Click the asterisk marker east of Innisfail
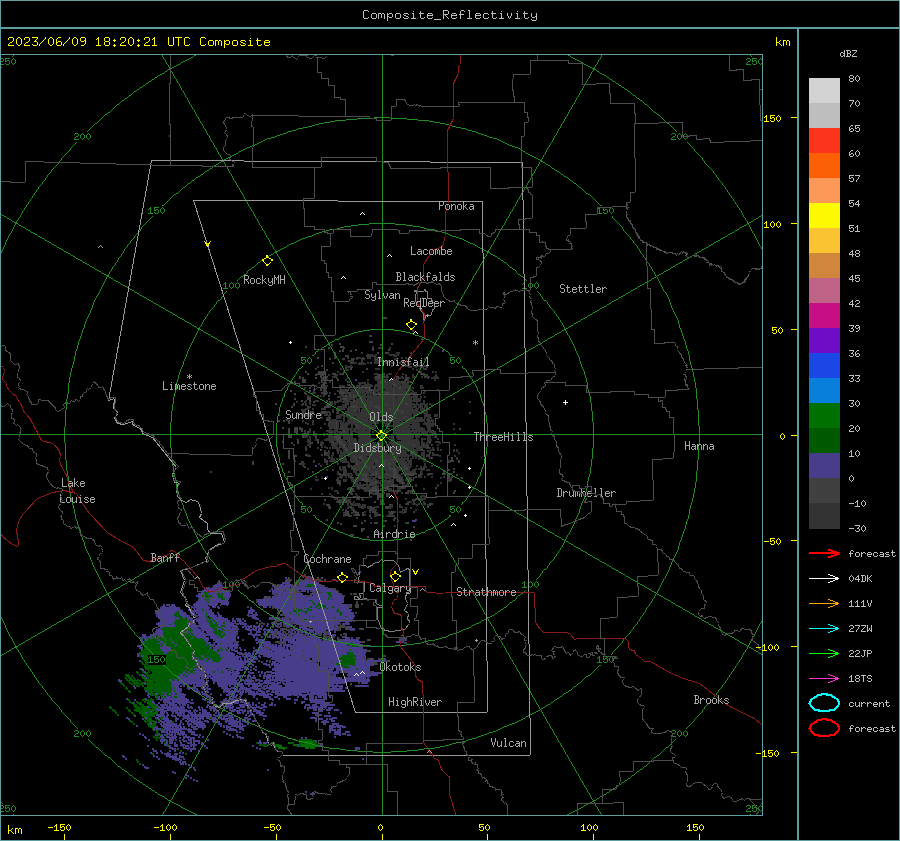Viewport: 900px width, 841px height. coord(475,343)
